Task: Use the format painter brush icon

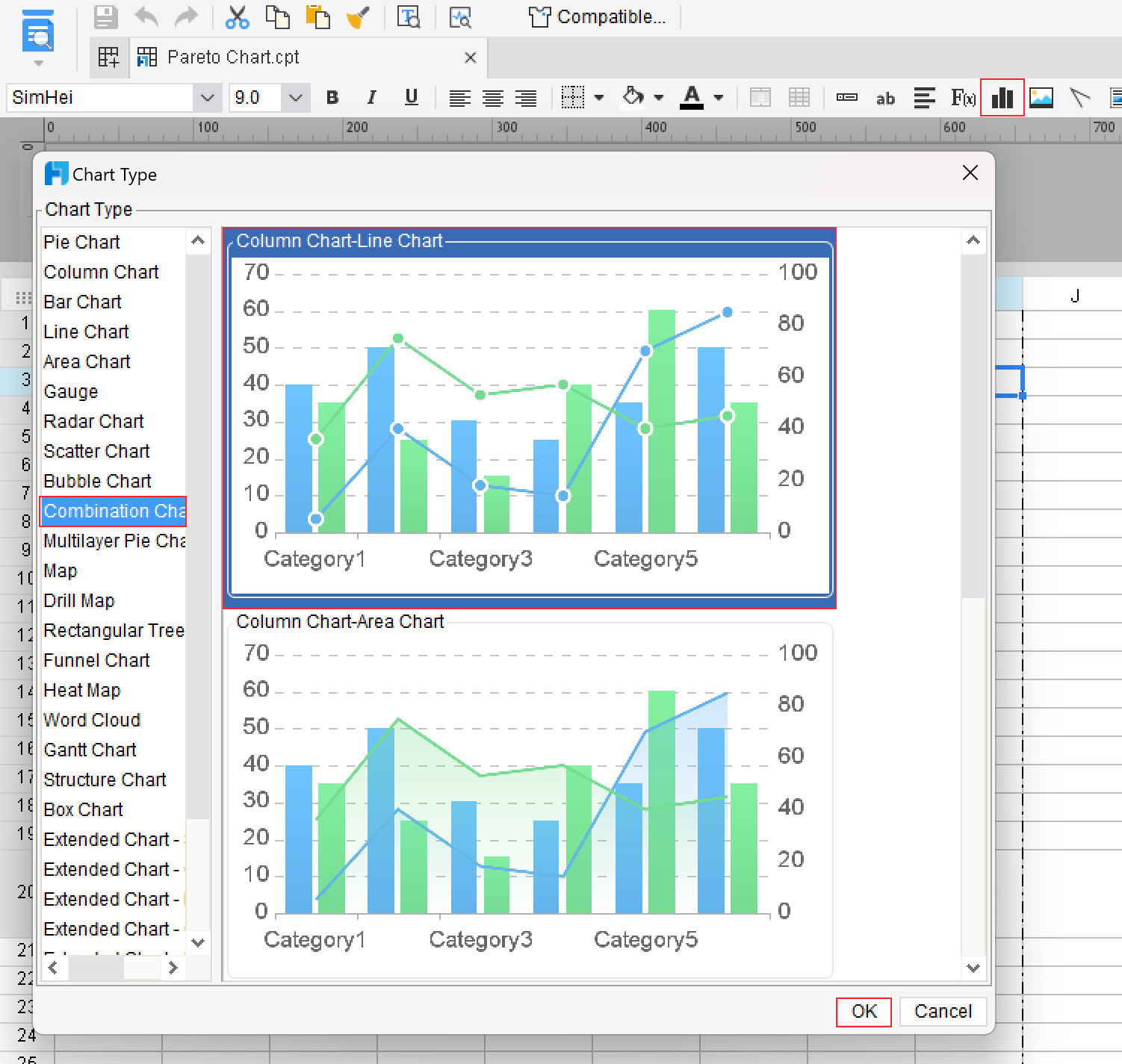Action: 356,16
